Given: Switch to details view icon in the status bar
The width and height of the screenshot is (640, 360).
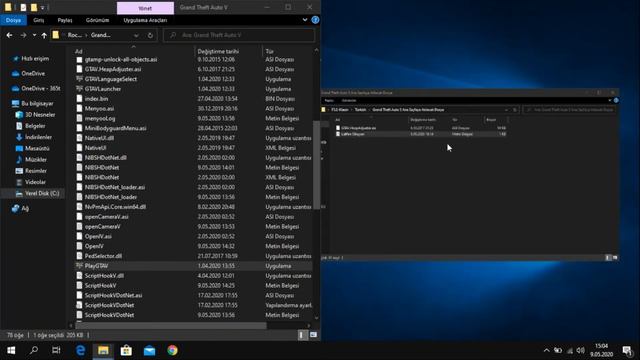Looking at the screenshot, I should click(x=302, y=335).
